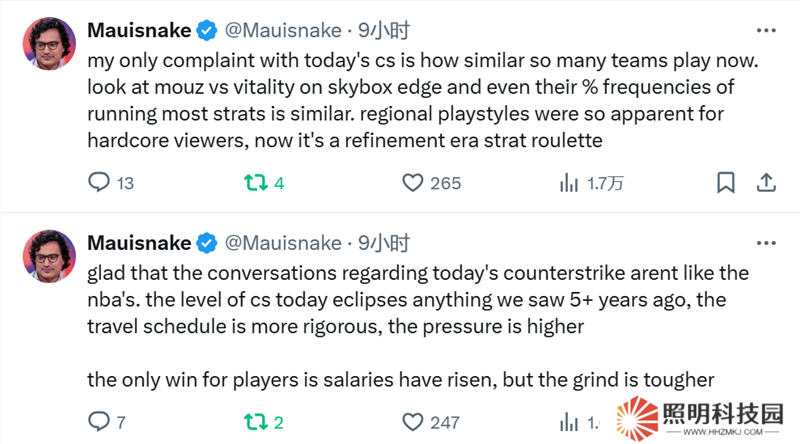Open more options on the first tweet
The width and height of the screenshot is (800, 444).
(x=765, y=30)
